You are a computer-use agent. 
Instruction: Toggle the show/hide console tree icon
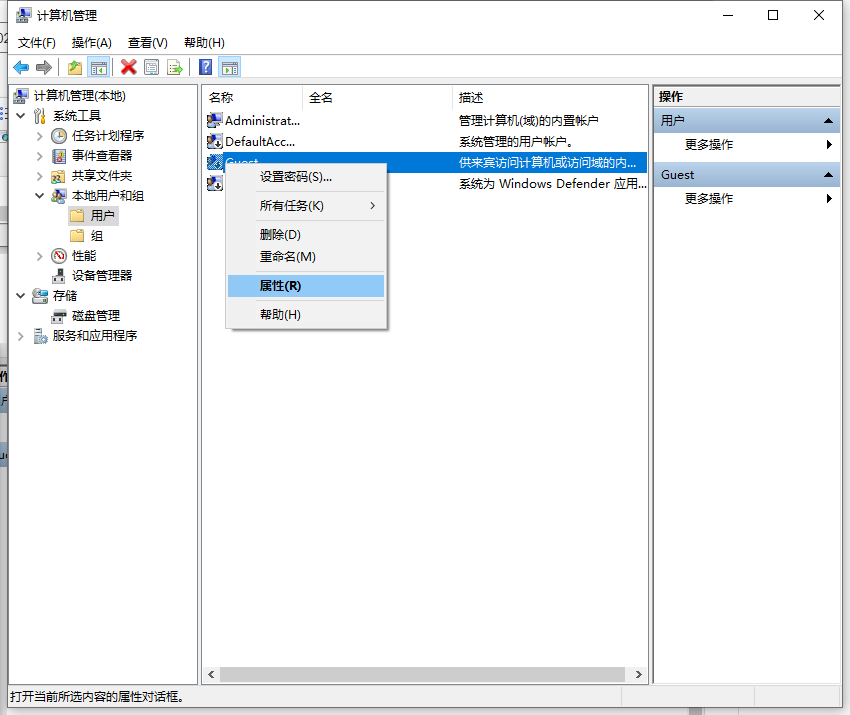(x=98, y=67)
